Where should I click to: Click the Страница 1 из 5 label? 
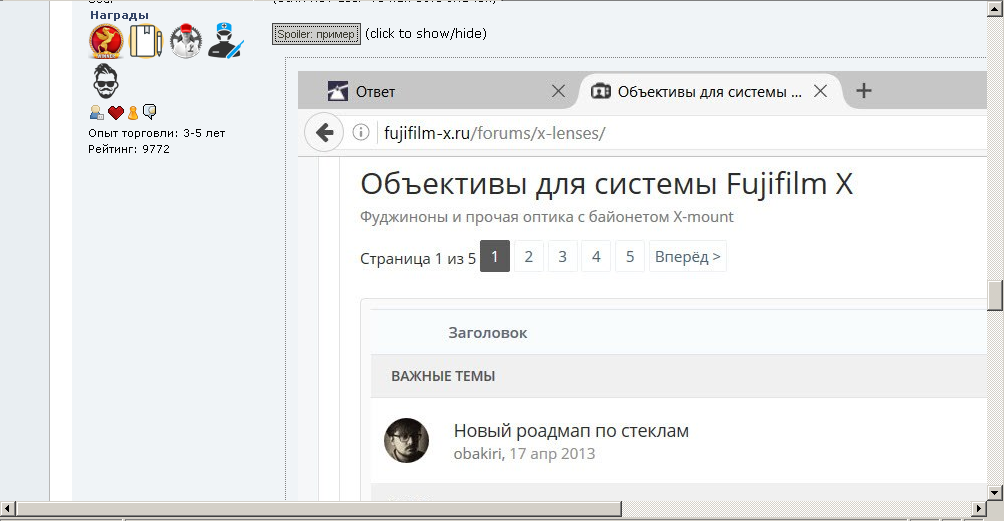pyautogui.click(x=418, y=259)
